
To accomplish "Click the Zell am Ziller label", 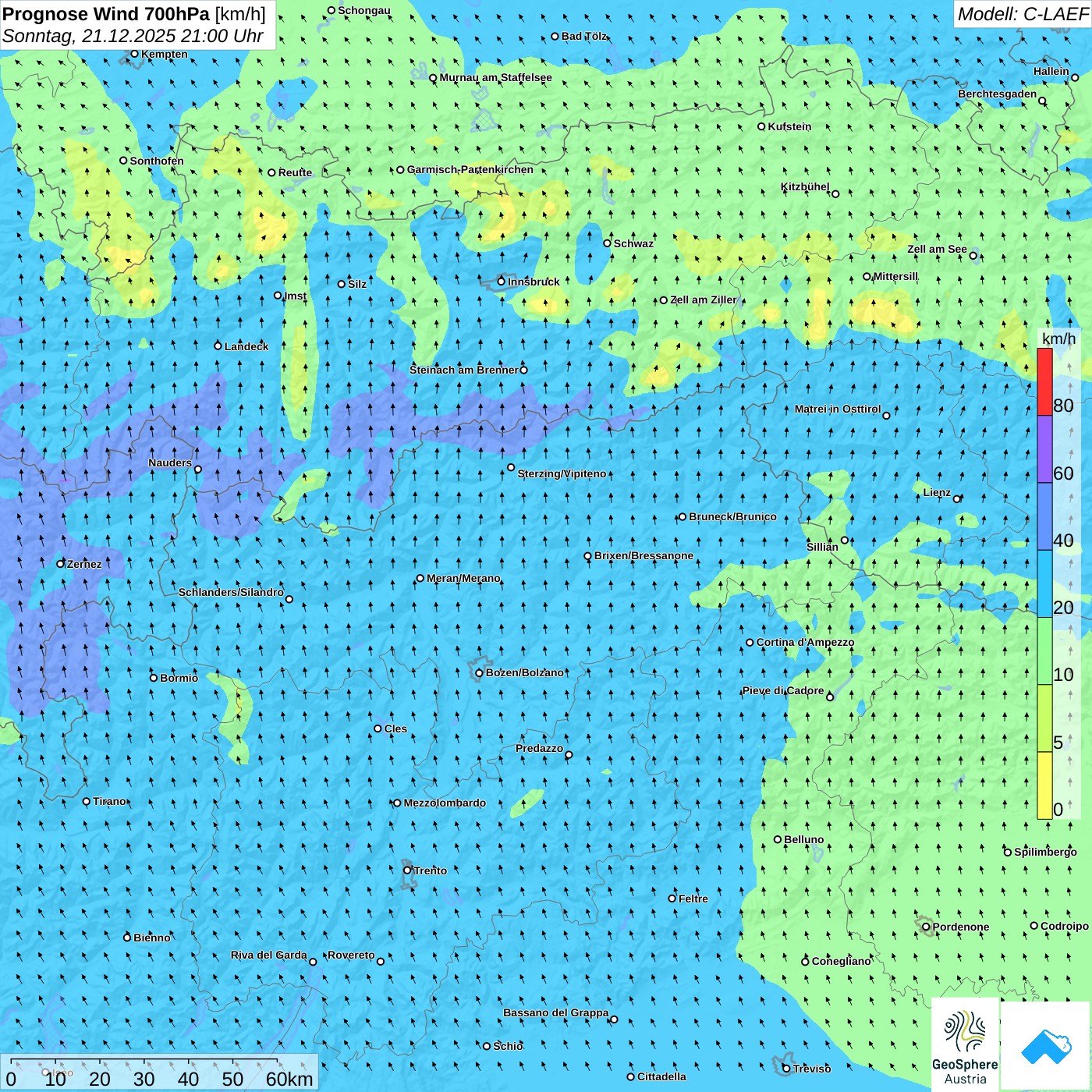I will (x=703, y=300).
